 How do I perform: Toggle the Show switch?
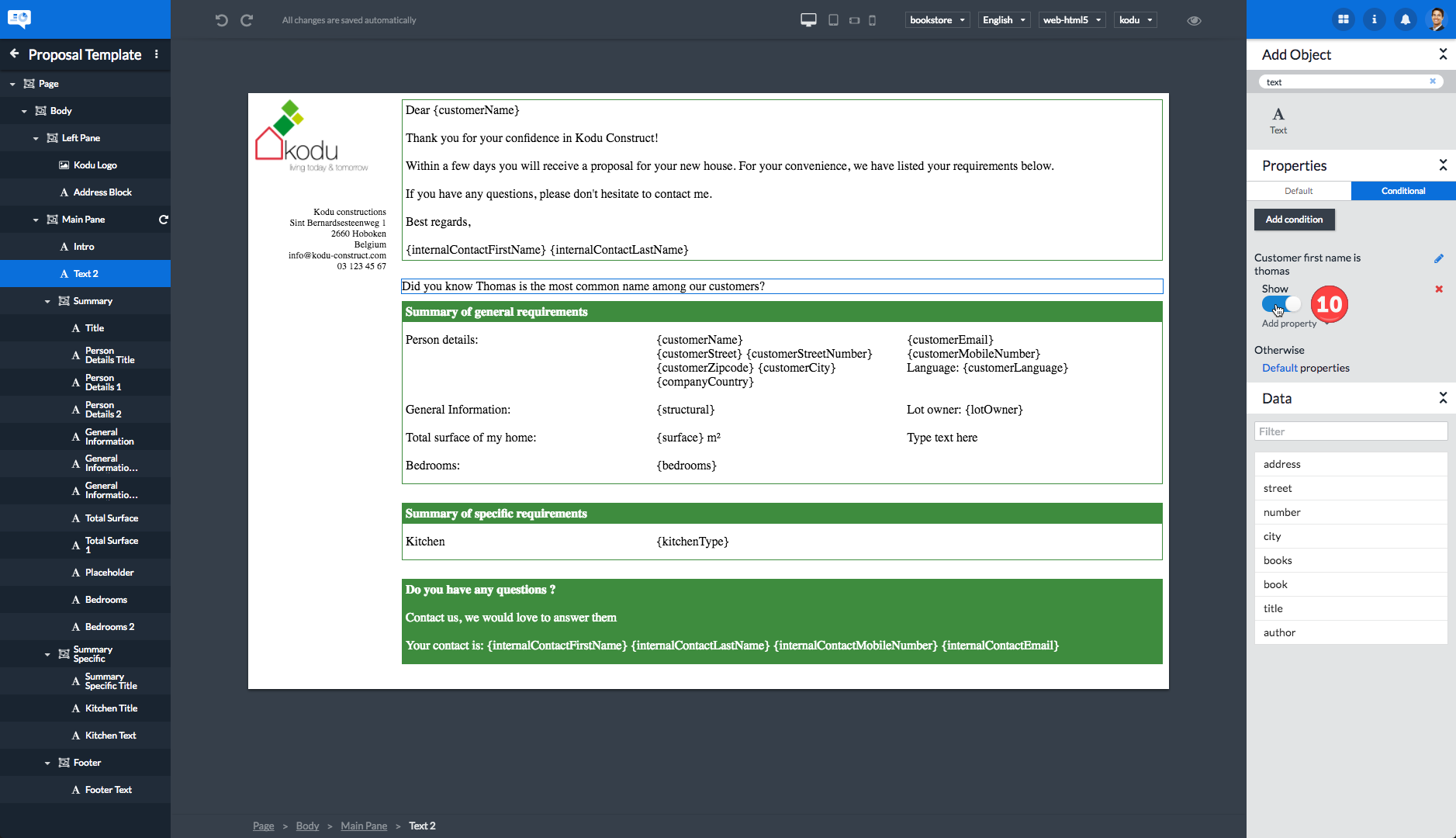click(x=1281, y=305)
